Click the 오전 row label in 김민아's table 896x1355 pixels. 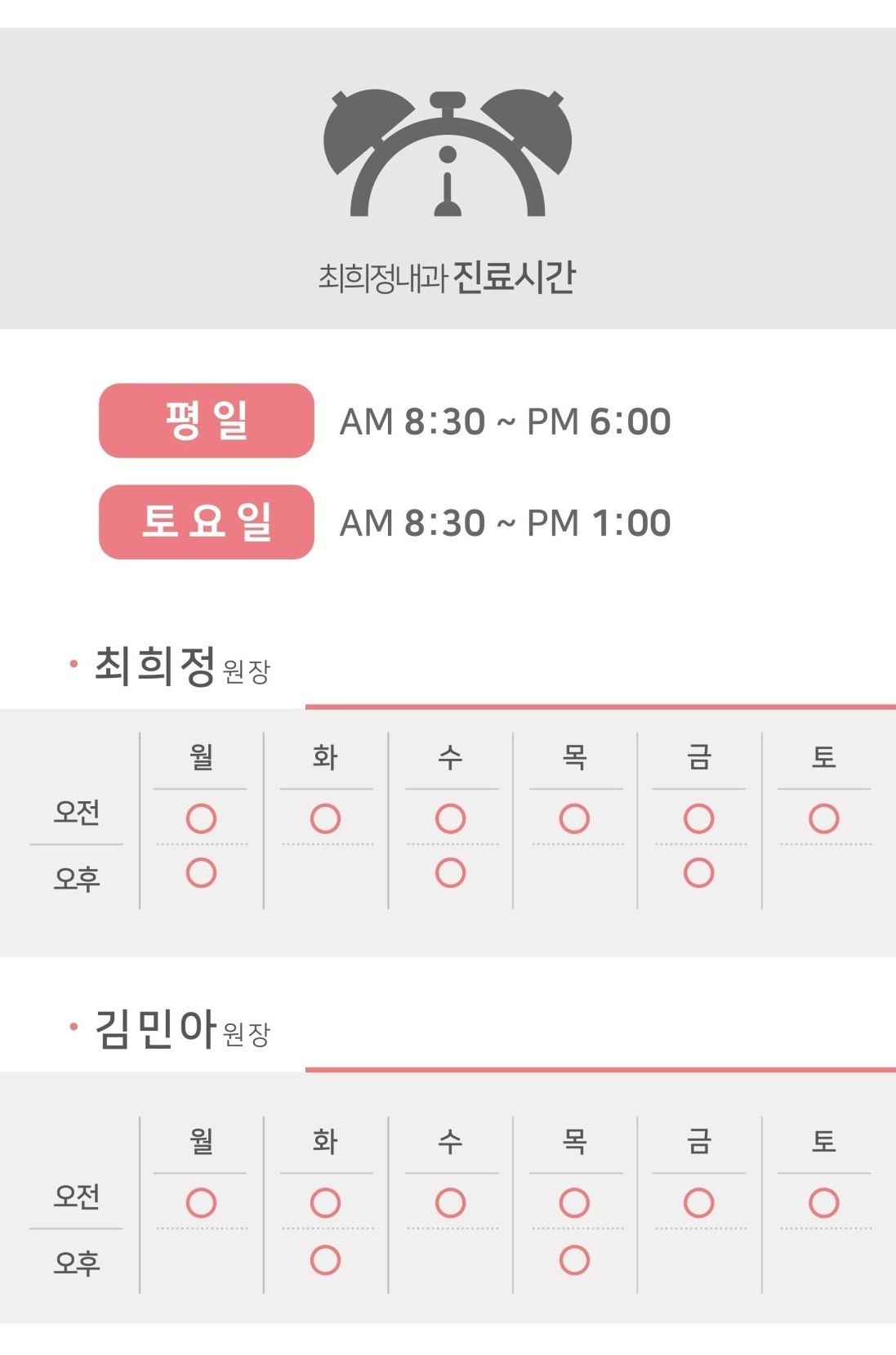pos(77,1196)
